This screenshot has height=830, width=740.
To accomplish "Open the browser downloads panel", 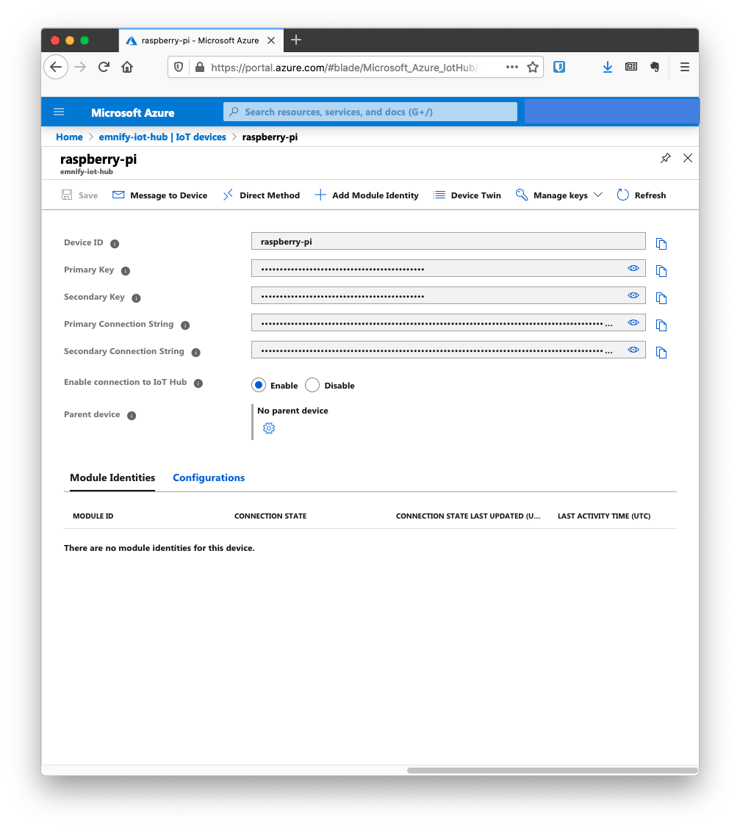I will click(x=608, y=67).
